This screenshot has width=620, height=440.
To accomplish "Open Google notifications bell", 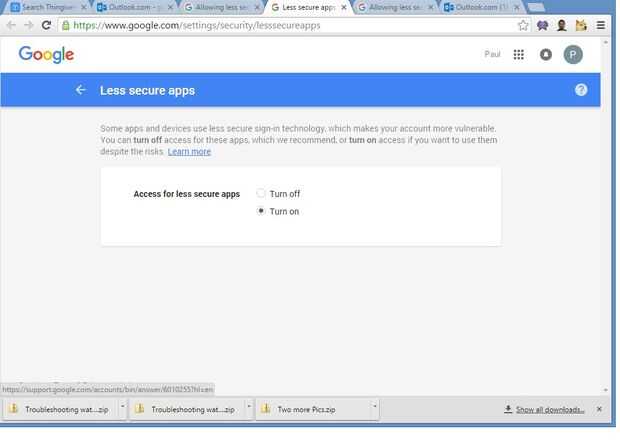I will [546, 55].
